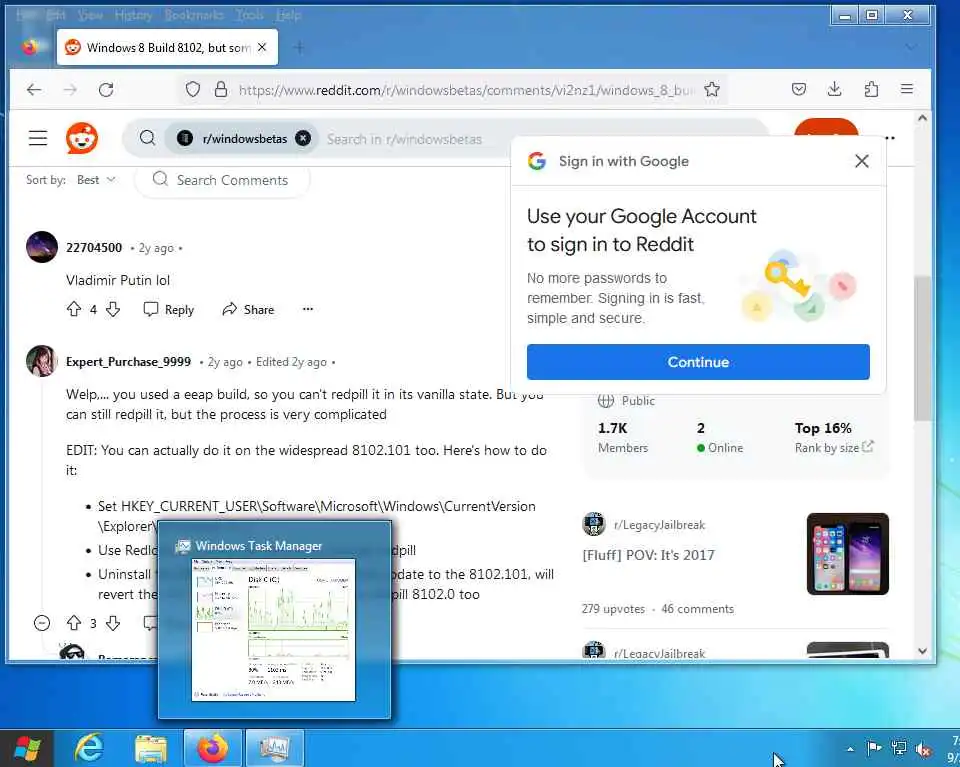Downvote Expert_Purchase_9999's comment

(113, 623)
